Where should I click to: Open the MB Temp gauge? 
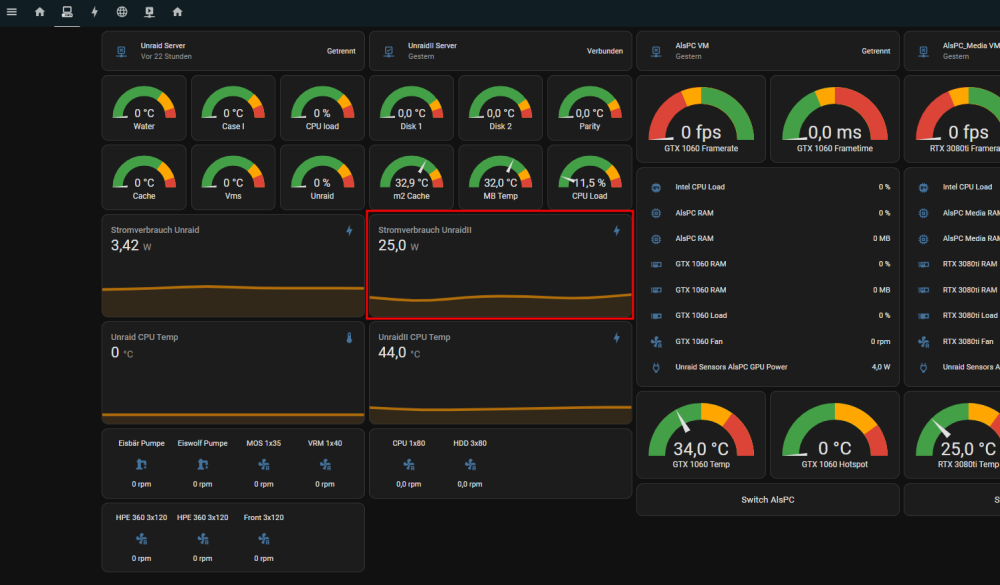[501, 177]
